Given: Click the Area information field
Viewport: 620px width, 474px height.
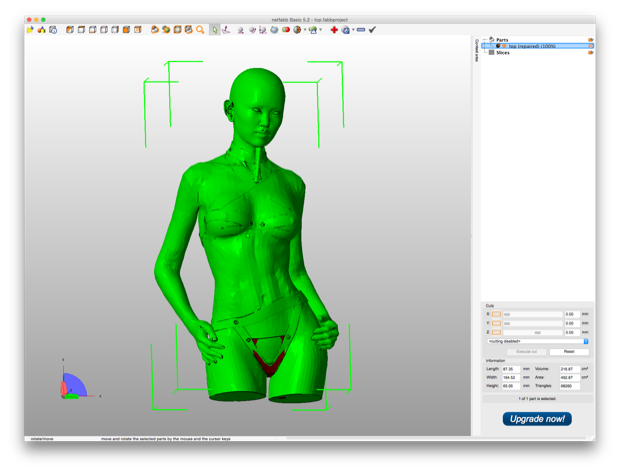Looking at the screenshot, I should point(569,378).
